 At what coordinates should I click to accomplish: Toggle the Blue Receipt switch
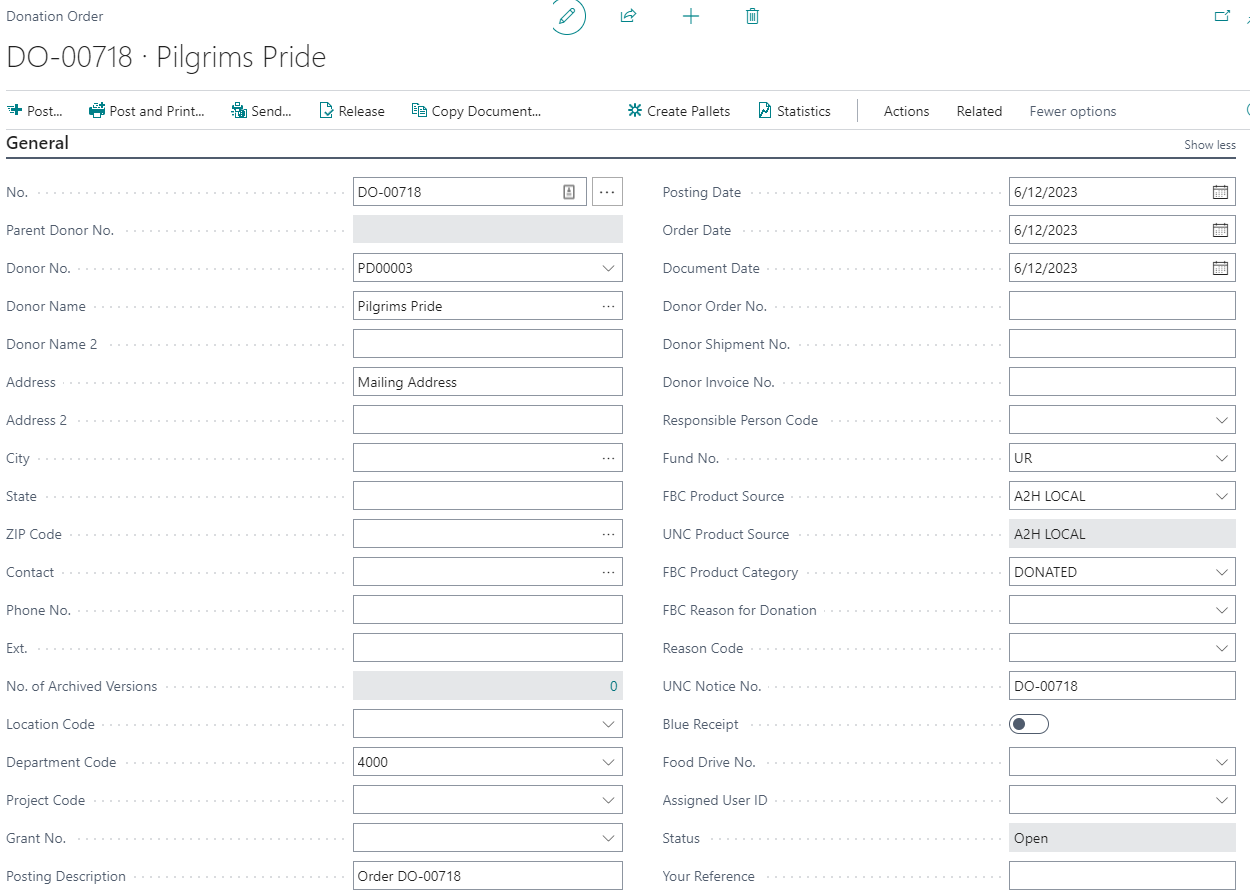coord(1028,724)
